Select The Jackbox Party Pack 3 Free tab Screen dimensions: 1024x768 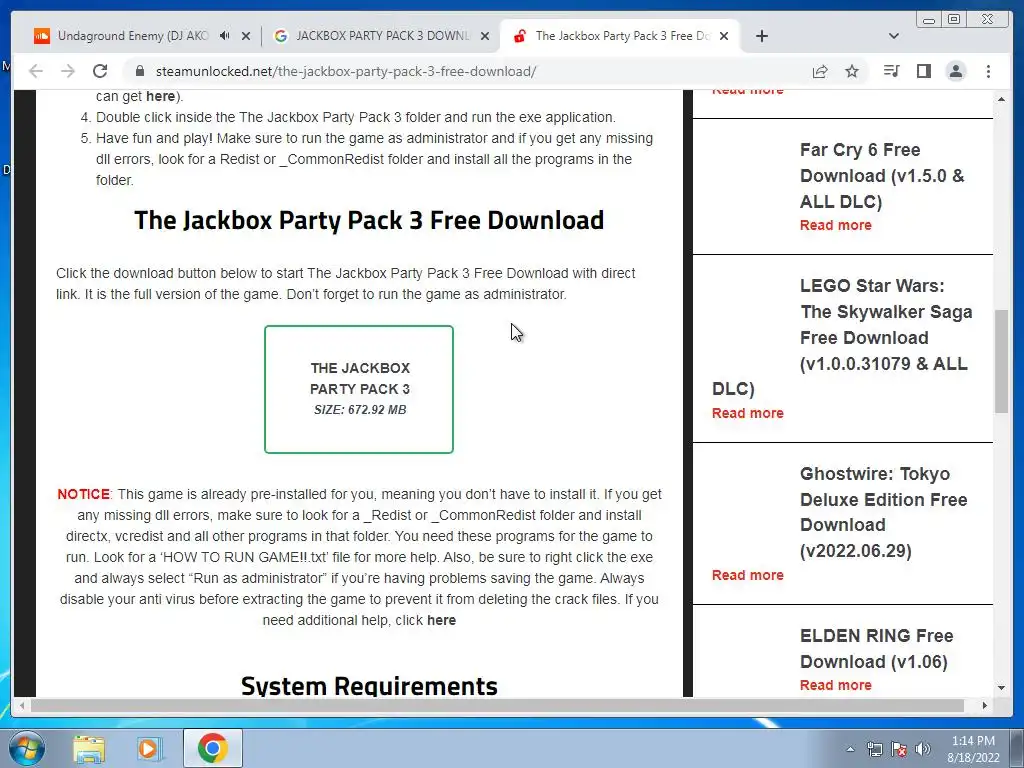pyautogui.click(x=620, y=36)
